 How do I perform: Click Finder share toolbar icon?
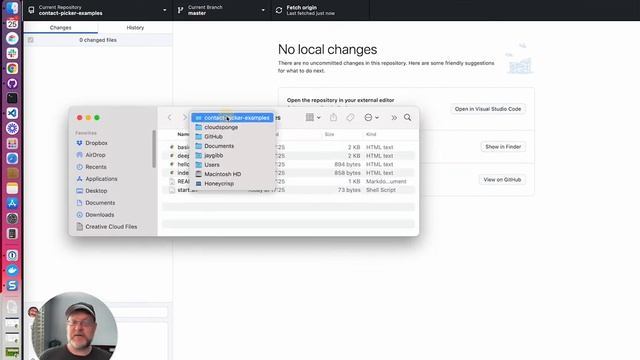(333, 118)
